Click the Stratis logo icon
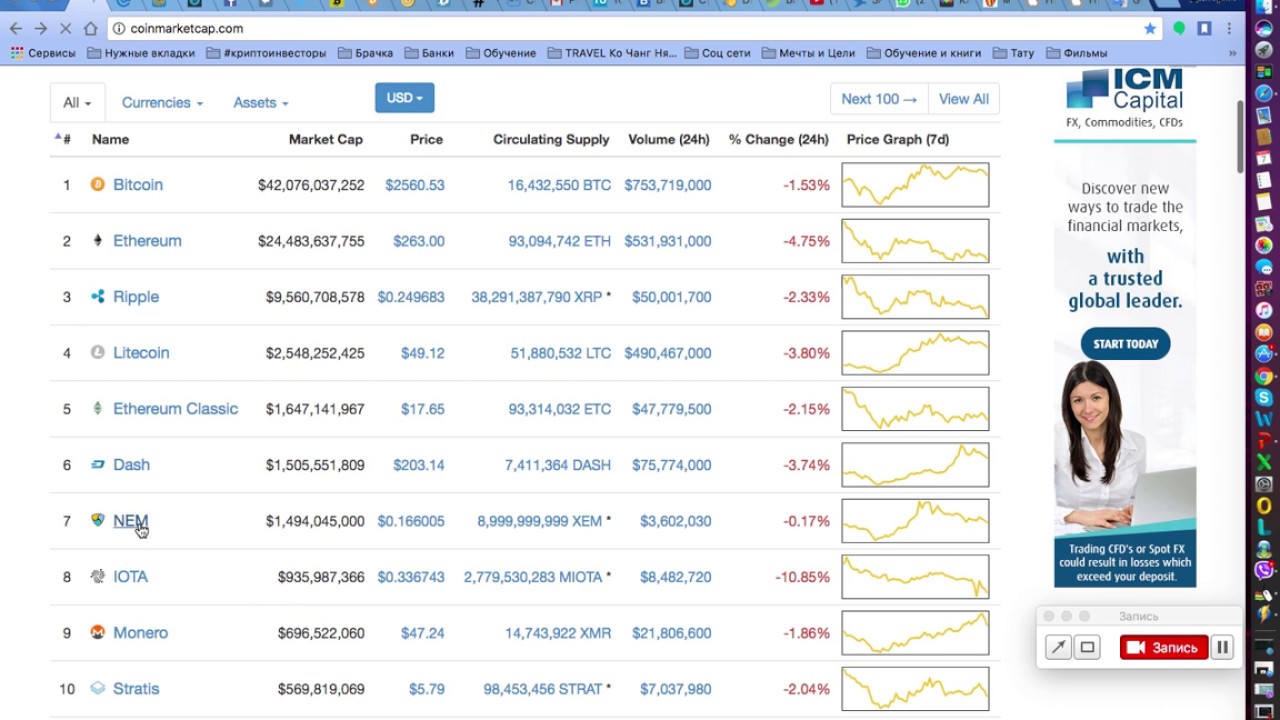1280x720 pixels. [97, 689]
